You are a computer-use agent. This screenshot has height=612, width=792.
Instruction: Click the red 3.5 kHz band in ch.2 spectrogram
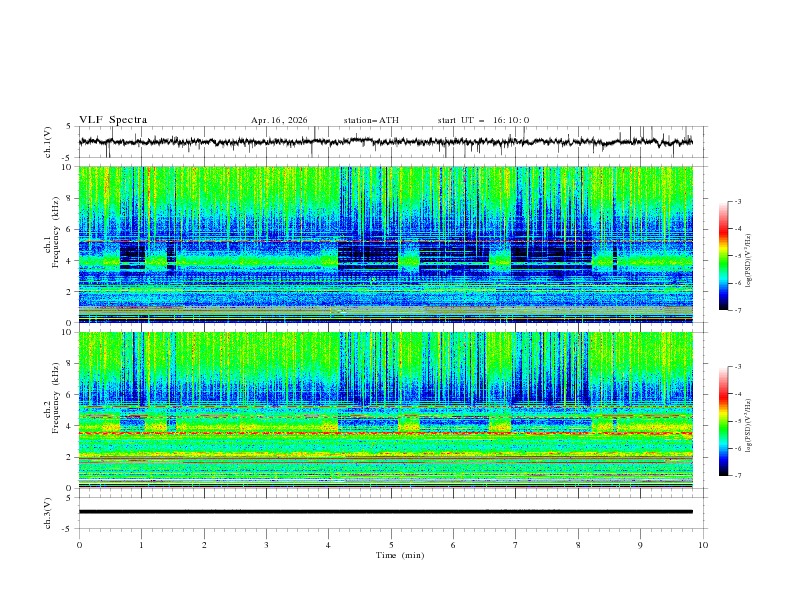click(x=385, y=434)
